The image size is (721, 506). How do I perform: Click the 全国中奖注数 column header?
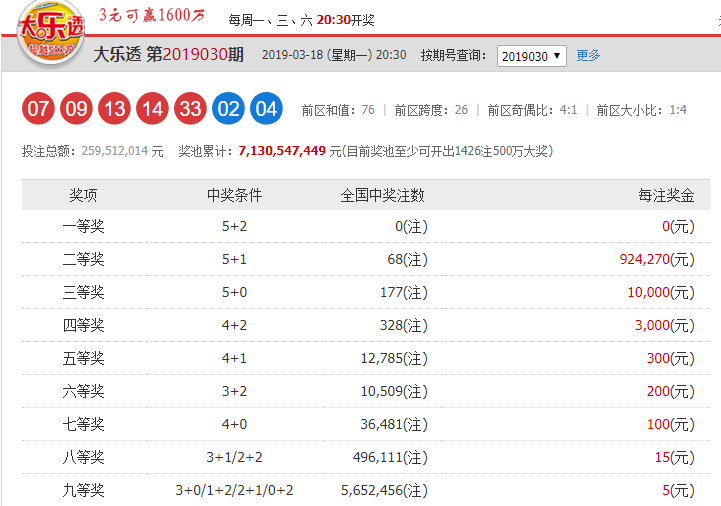[383, 195]
